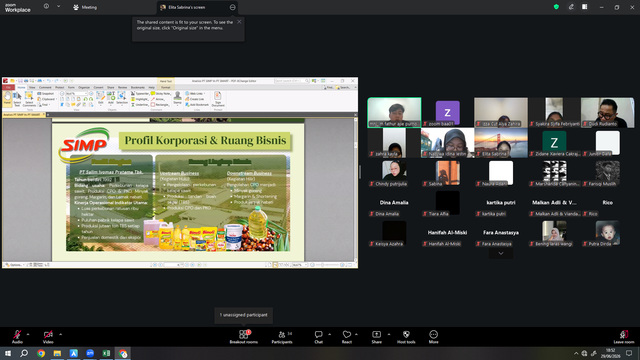Select the Rectangle drawing tool
640x360 pixels.
coord(160,105)
